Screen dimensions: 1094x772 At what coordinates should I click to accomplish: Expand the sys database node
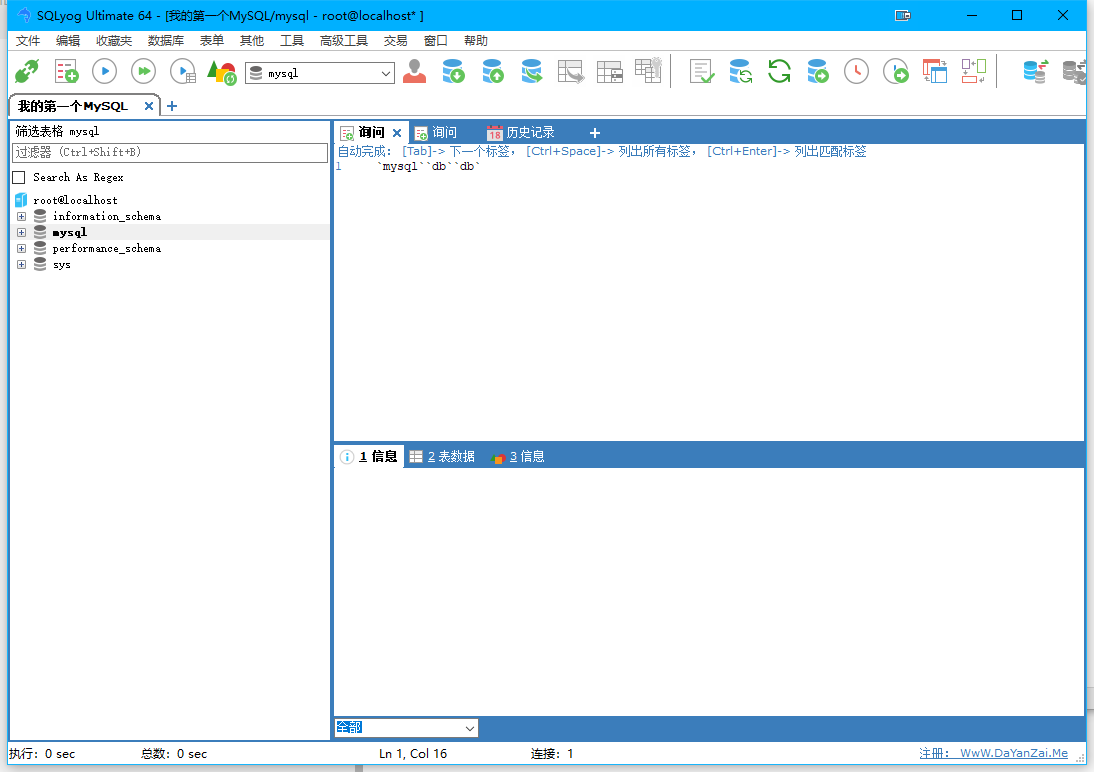22,265
